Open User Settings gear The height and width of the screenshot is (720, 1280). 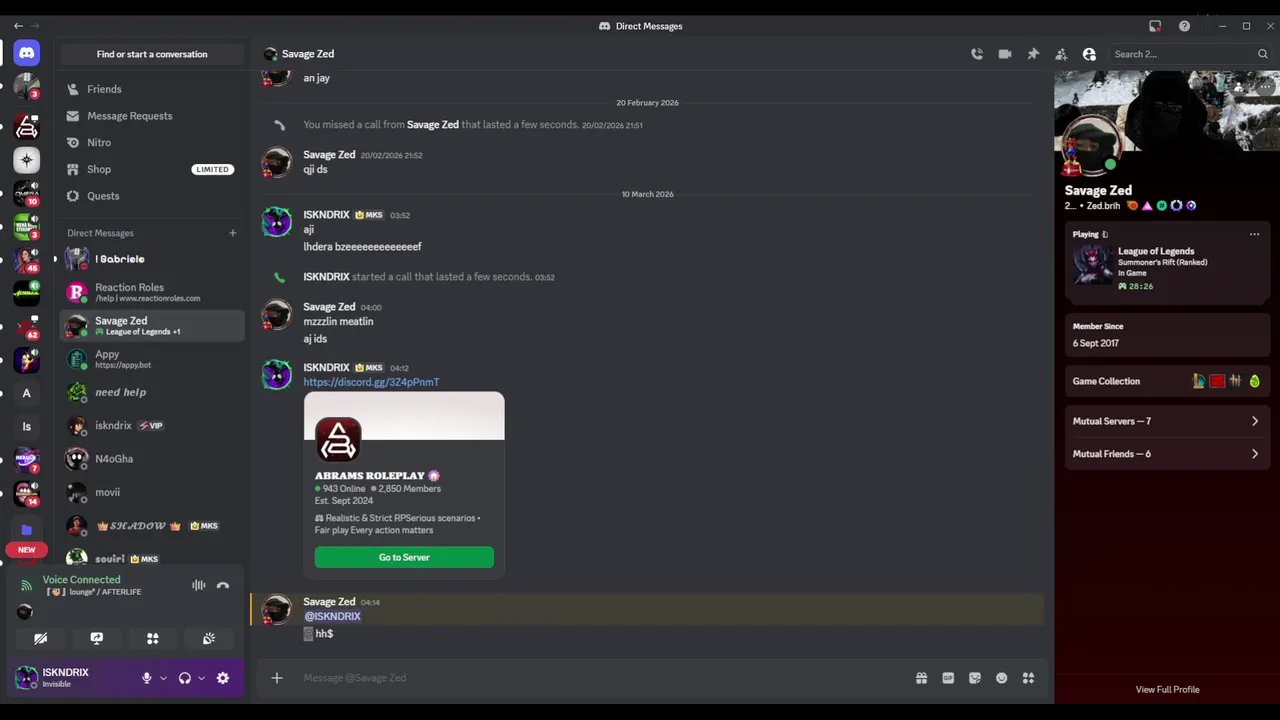(223, 678)
